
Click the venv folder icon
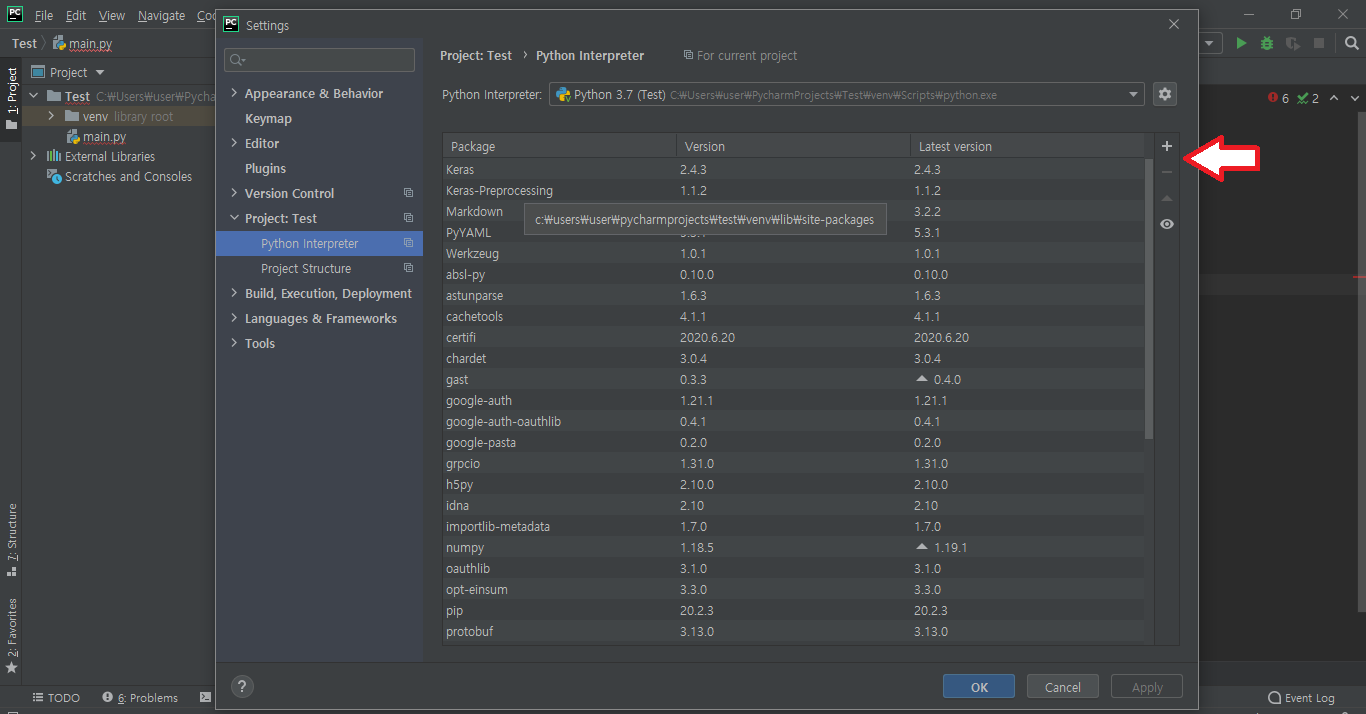(71, 116)
